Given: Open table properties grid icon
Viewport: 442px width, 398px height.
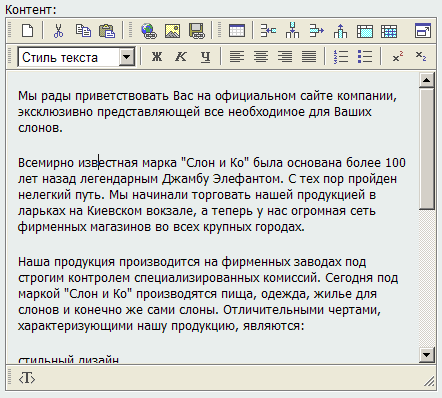Looking at the screenshot, I should coord(389,31).
